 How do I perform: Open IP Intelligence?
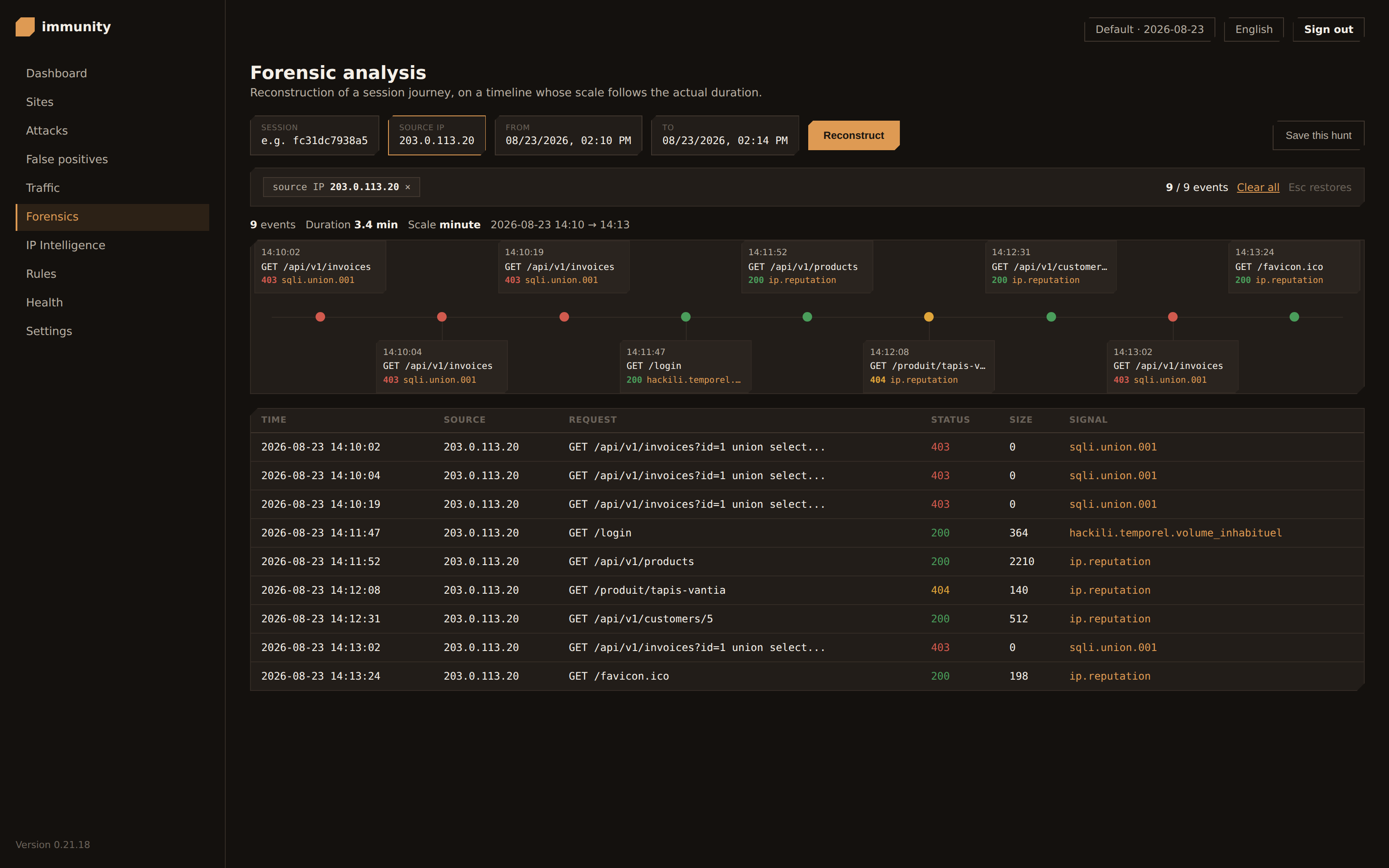112,246
